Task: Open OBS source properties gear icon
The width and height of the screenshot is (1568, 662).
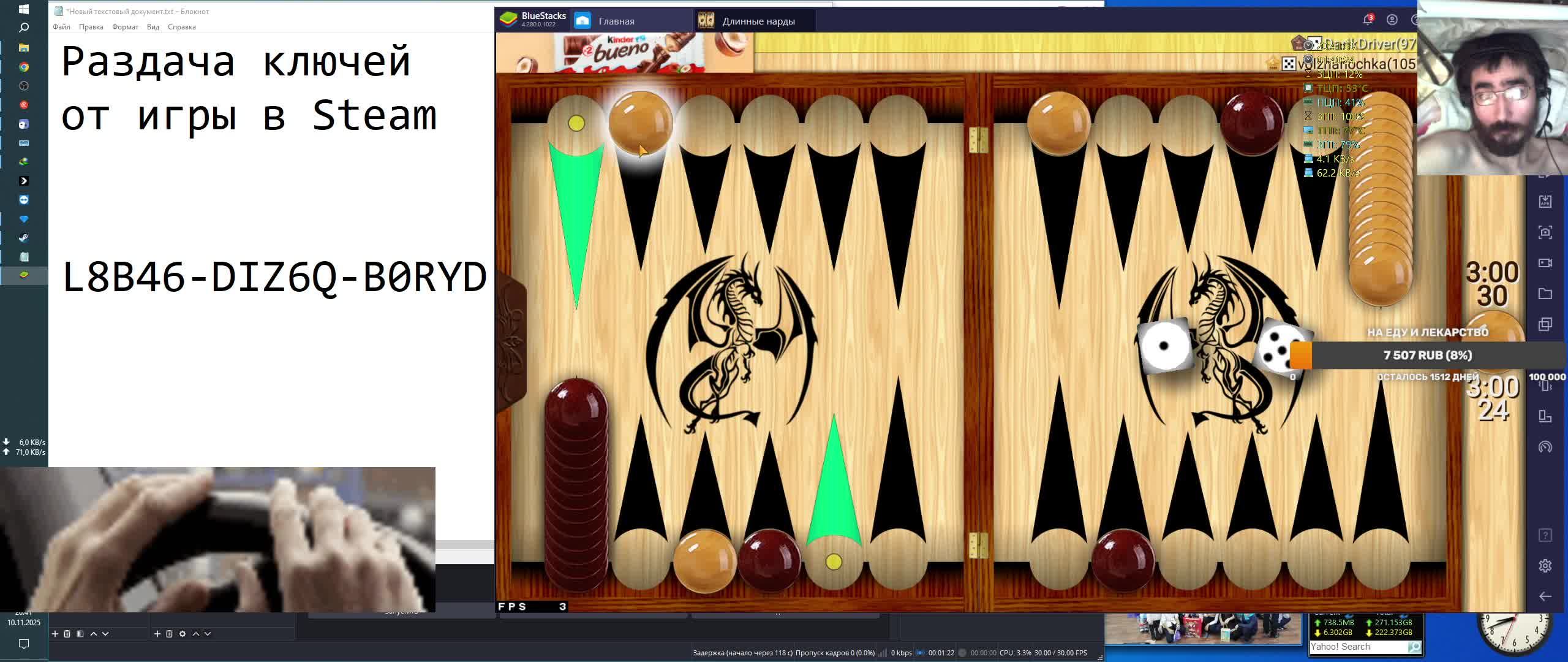Action: [x=183, y=634]
